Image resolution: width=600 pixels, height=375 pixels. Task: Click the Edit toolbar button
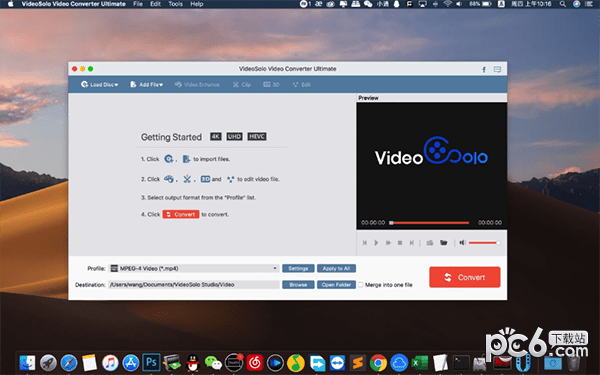(x=302, y=84)
